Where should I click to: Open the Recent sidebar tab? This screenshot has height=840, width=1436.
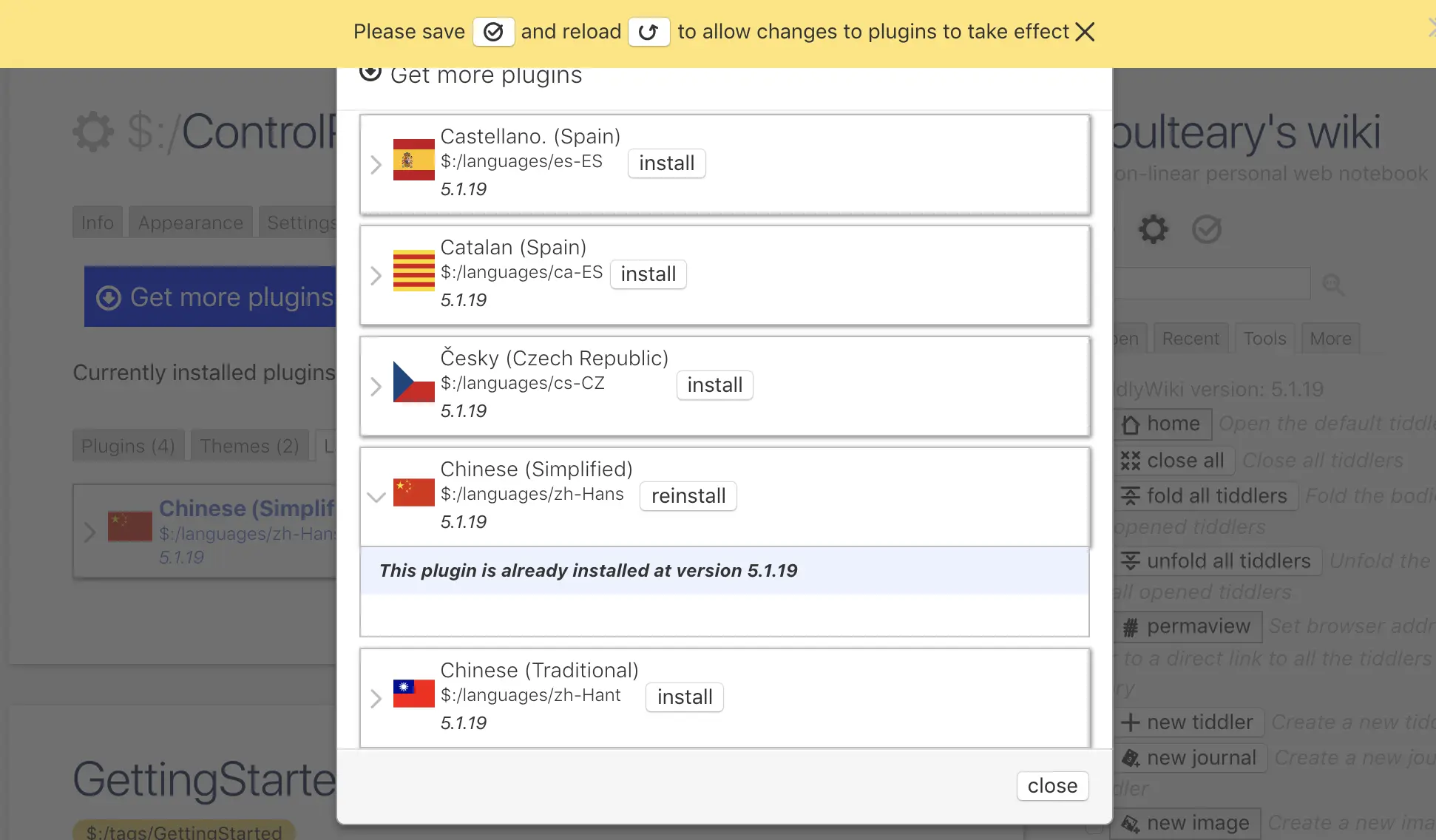coord(1191,339)
